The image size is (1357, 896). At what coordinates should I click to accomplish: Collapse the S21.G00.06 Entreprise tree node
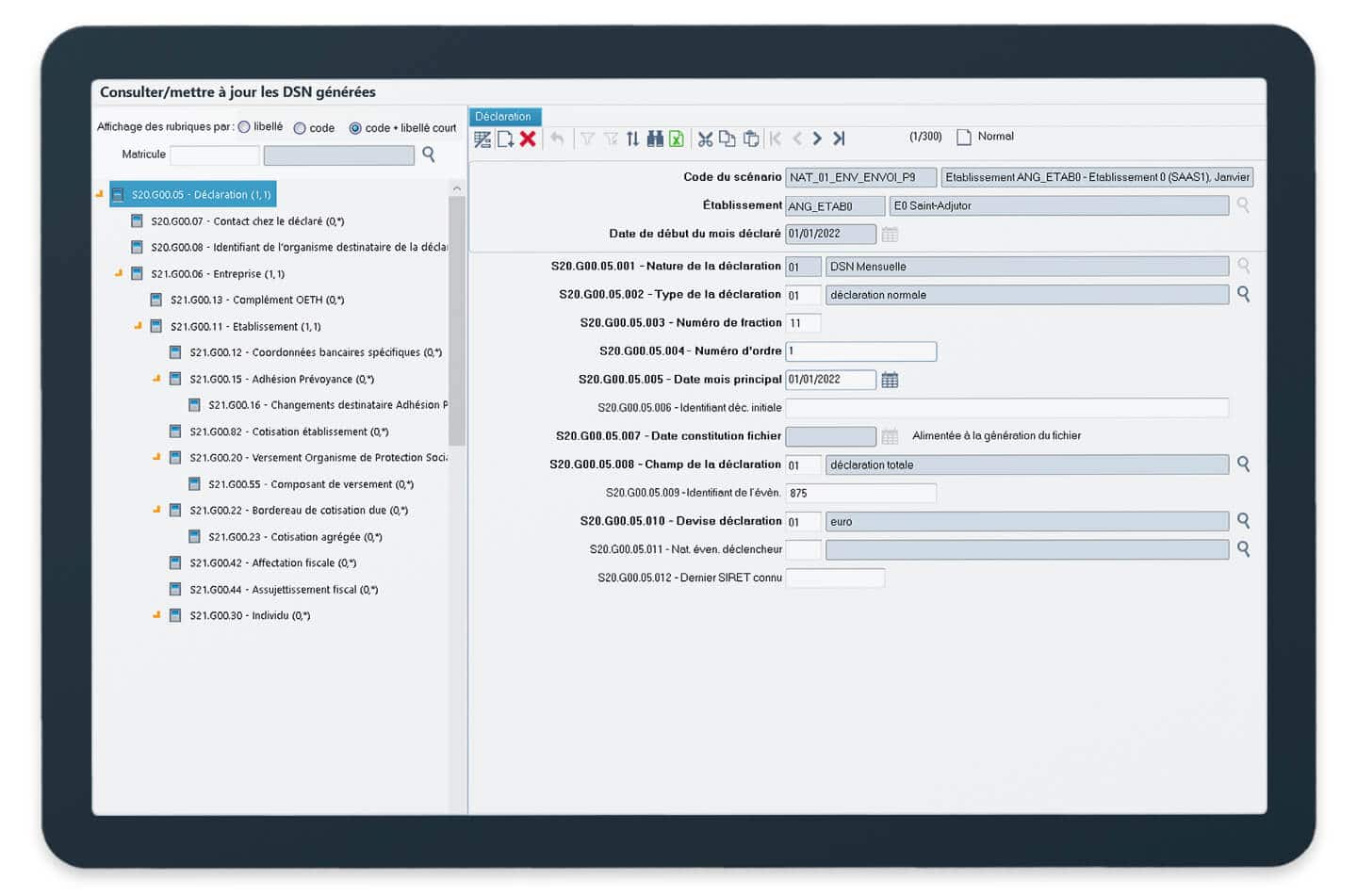point(119,273)
